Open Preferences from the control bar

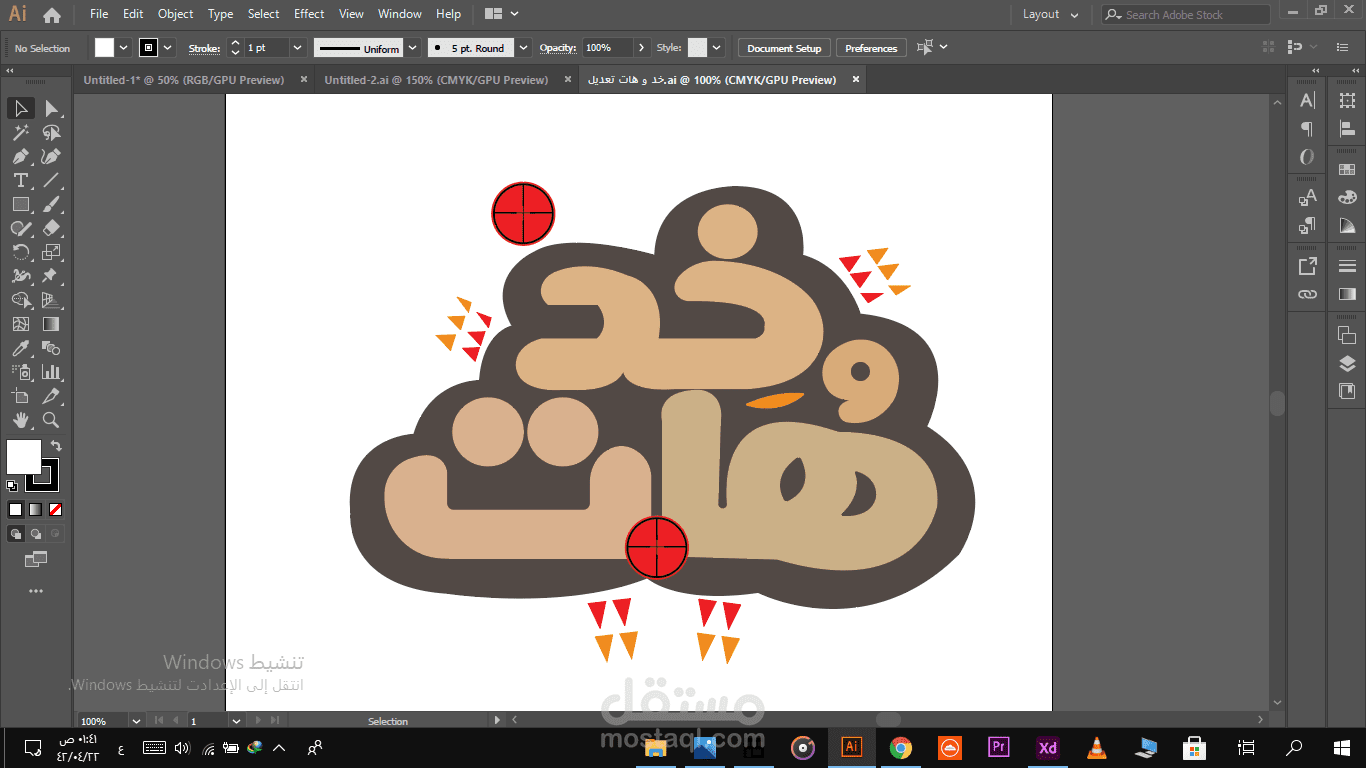[870, 47]
